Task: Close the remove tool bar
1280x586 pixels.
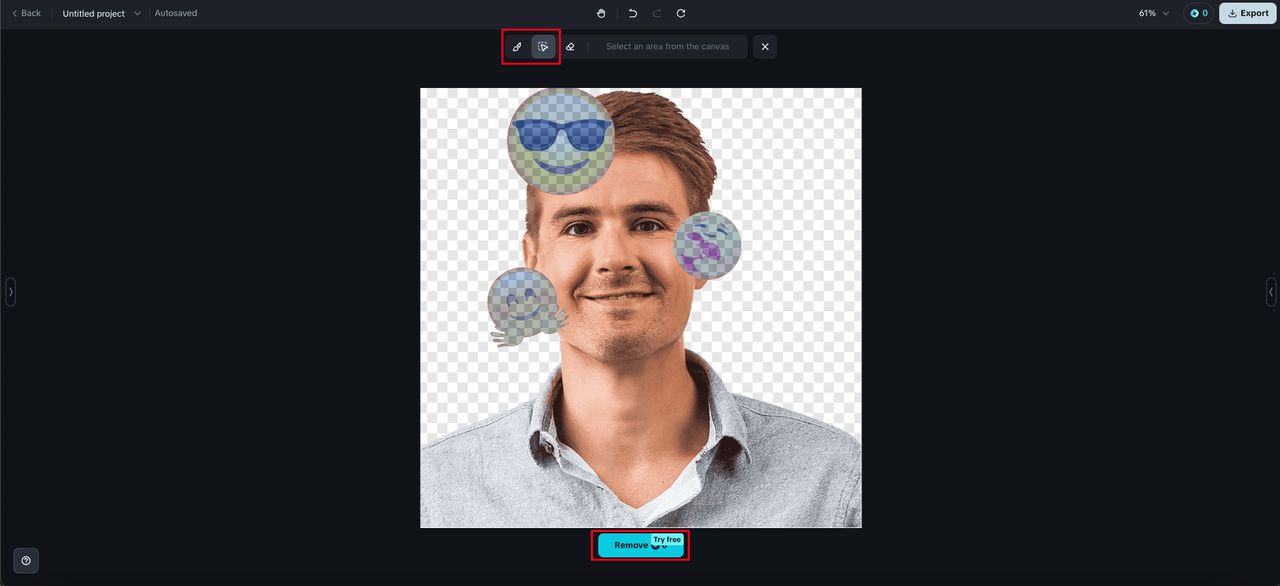Action: pyautogui.click(x=765, y=47)
